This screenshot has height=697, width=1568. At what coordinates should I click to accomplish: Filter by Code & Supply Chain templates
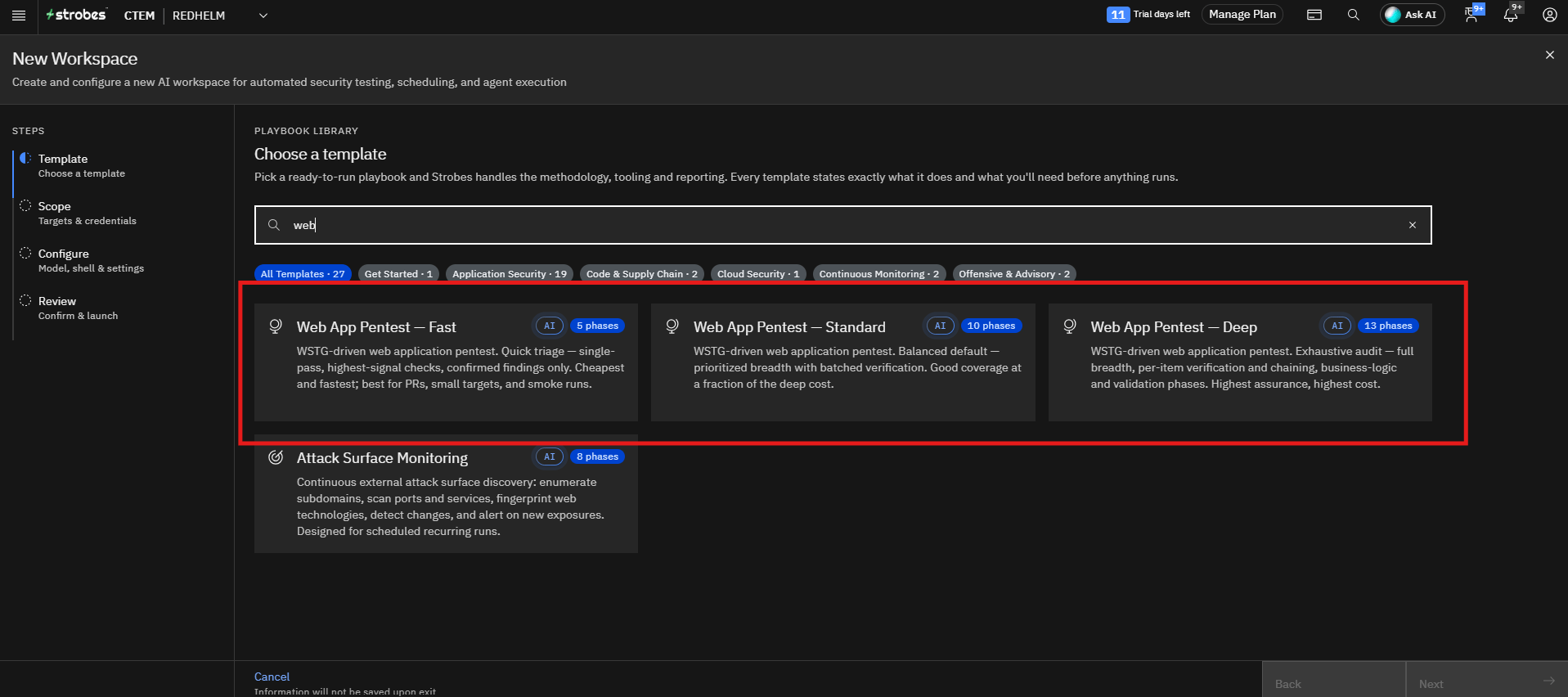click(642, 274)
